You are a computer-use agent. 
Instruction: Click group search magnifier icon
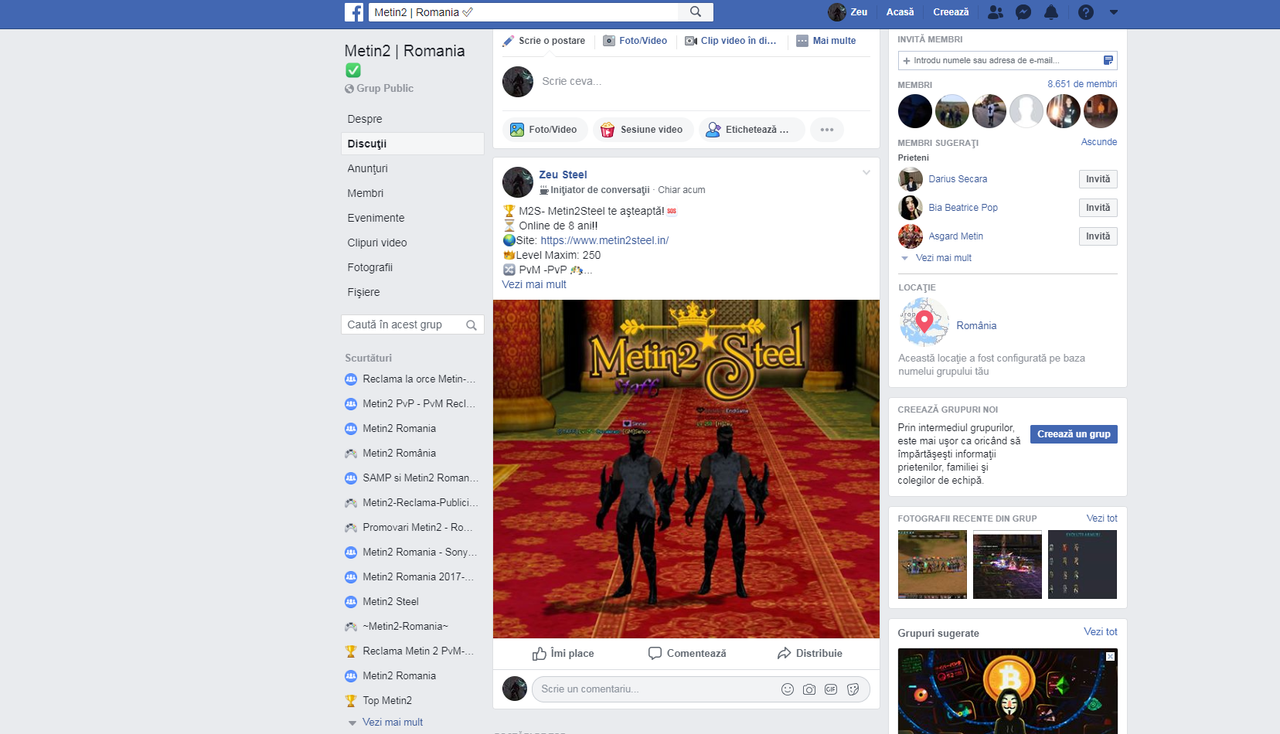pyautogui.click(x=472, y=325)
